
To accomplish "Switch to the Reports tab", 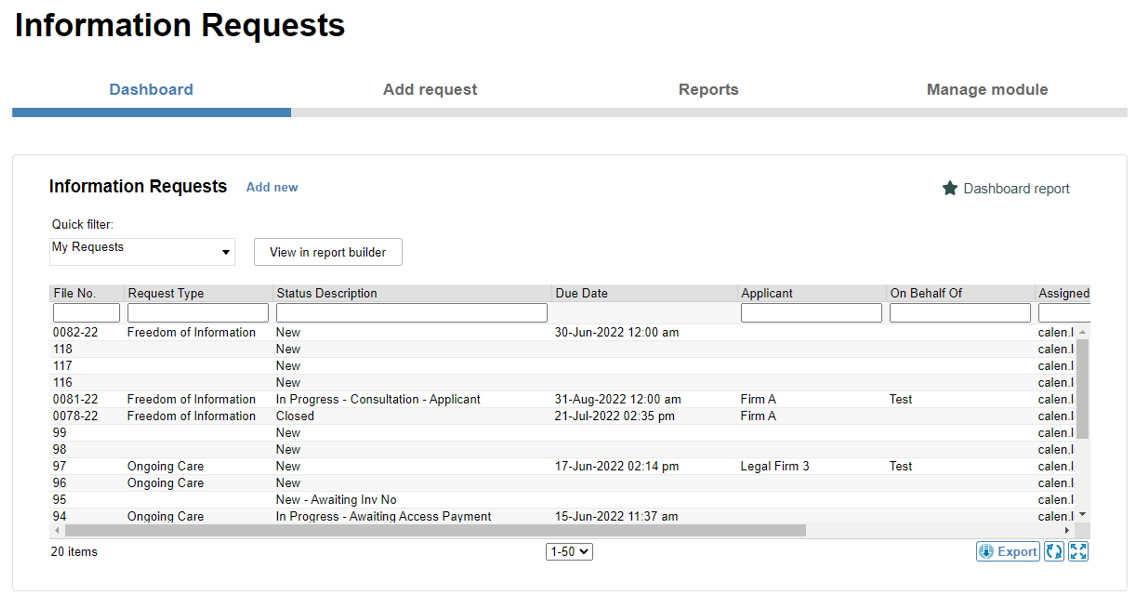I will click(709, 90).
